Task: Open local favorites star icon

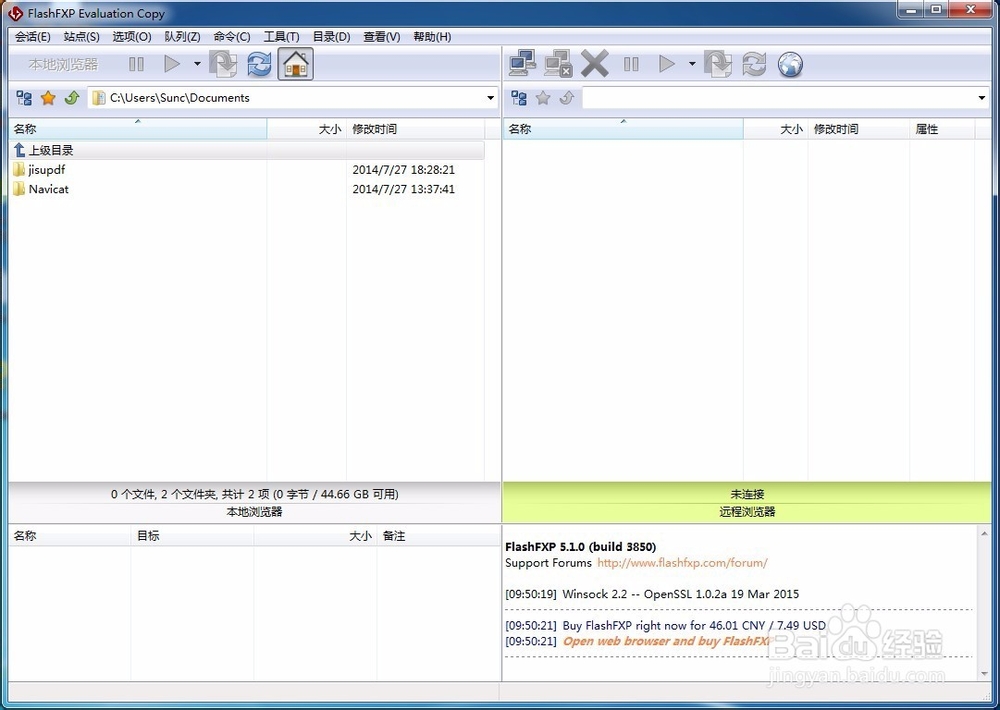Action: pyautogui.click(x=48, y=98)
